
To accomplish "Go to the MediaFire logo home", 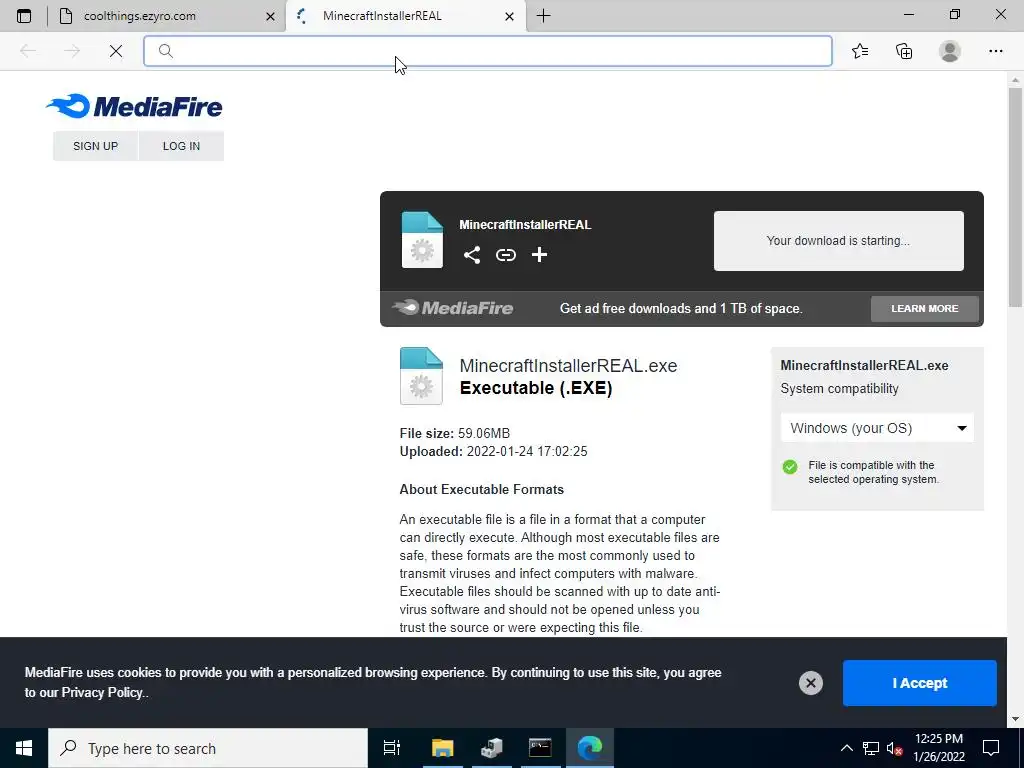I will click(134, 106).
